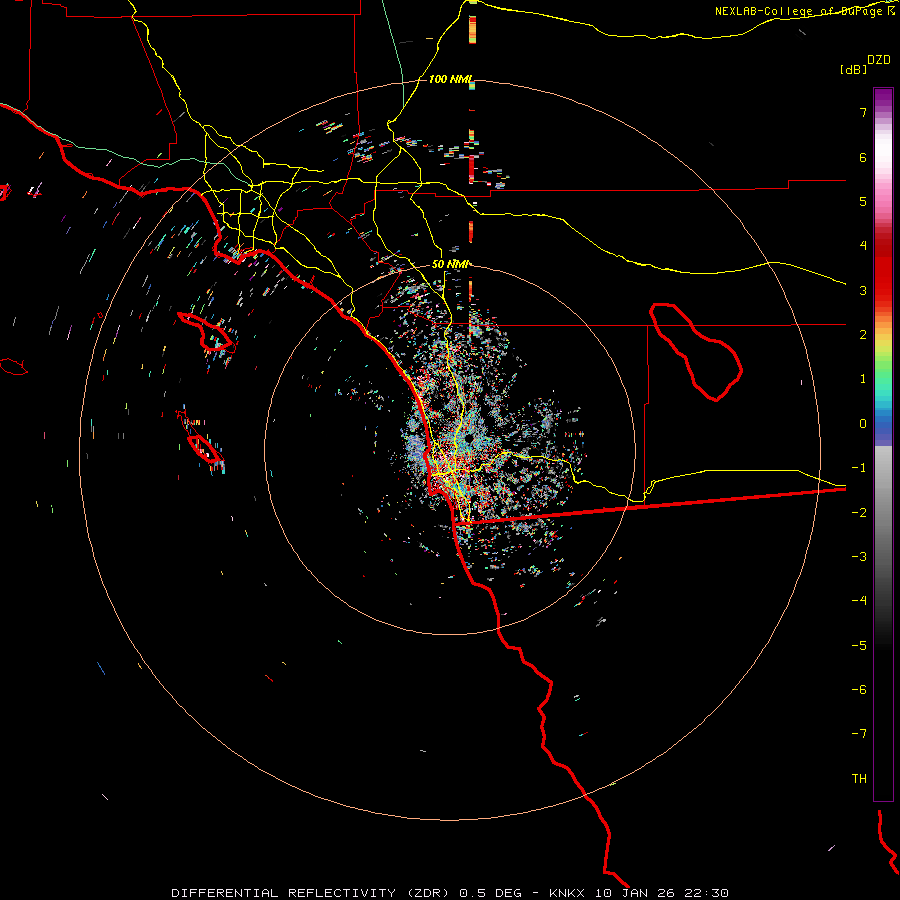Click the 0 label on the dB scale
The height and width of the screenshot is (900, 900).
[x=863, y=424]
